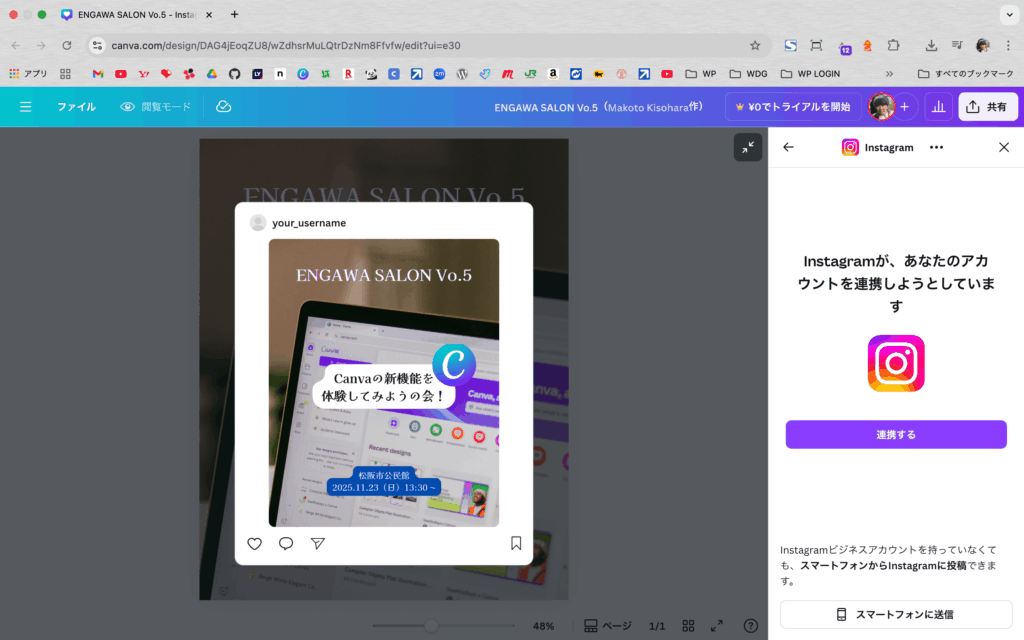Toggle the ページ thumbnails view
1024x640 pixels.
[x=608, y=626]
